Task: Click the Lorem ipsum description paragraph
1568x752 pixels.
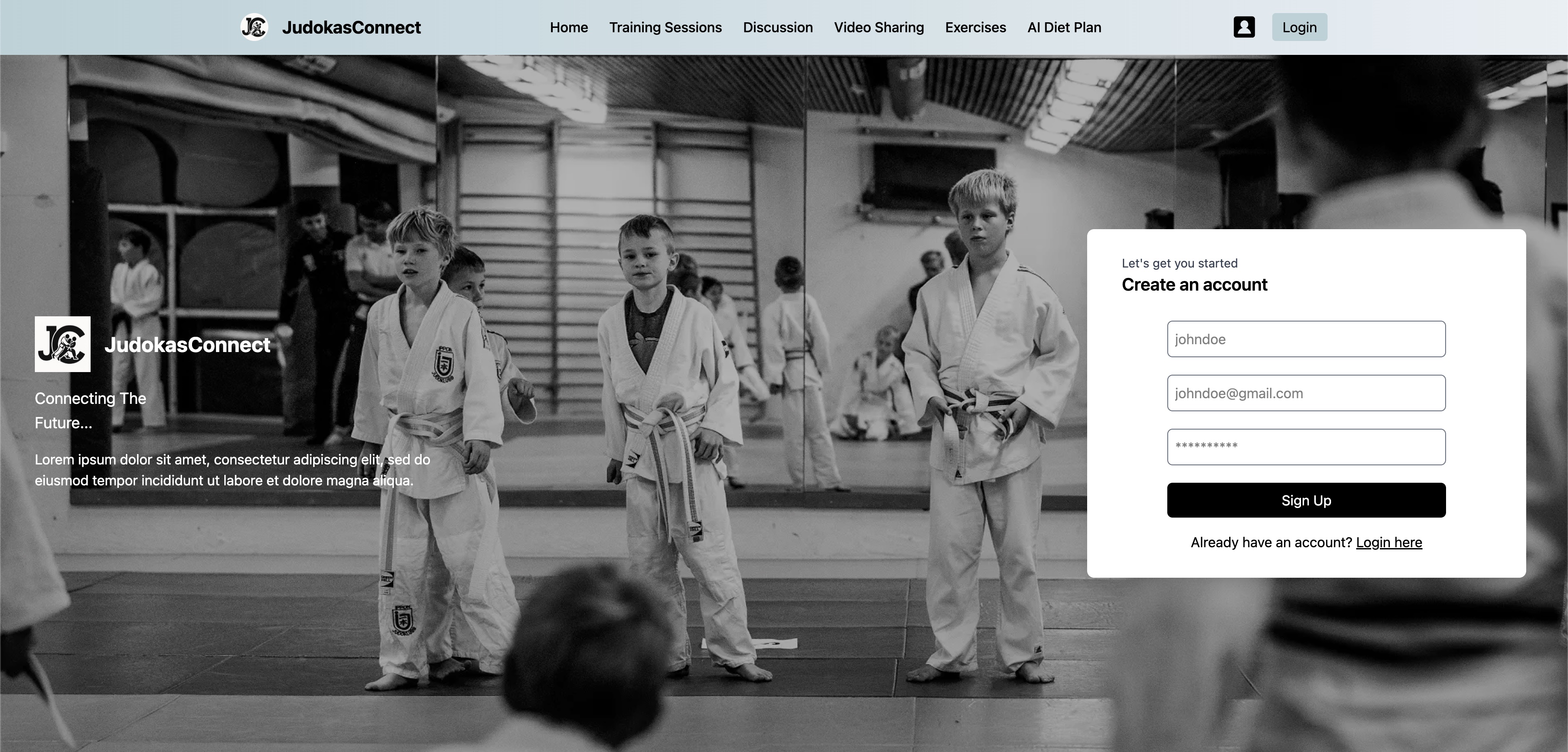Action: (232, 470)
